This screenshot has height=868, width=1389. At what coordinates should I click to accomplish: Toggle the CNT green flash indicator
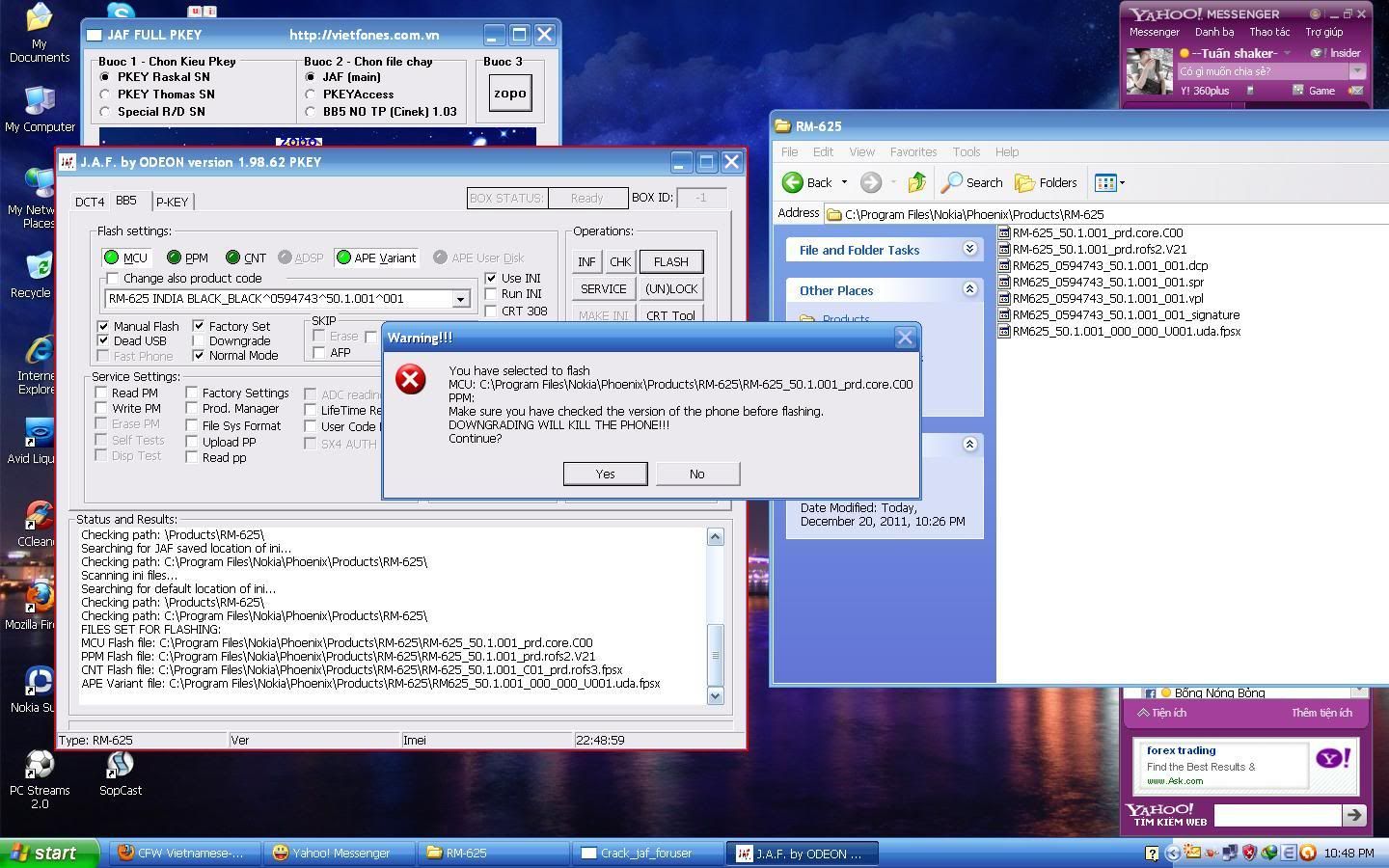(232, 258)
